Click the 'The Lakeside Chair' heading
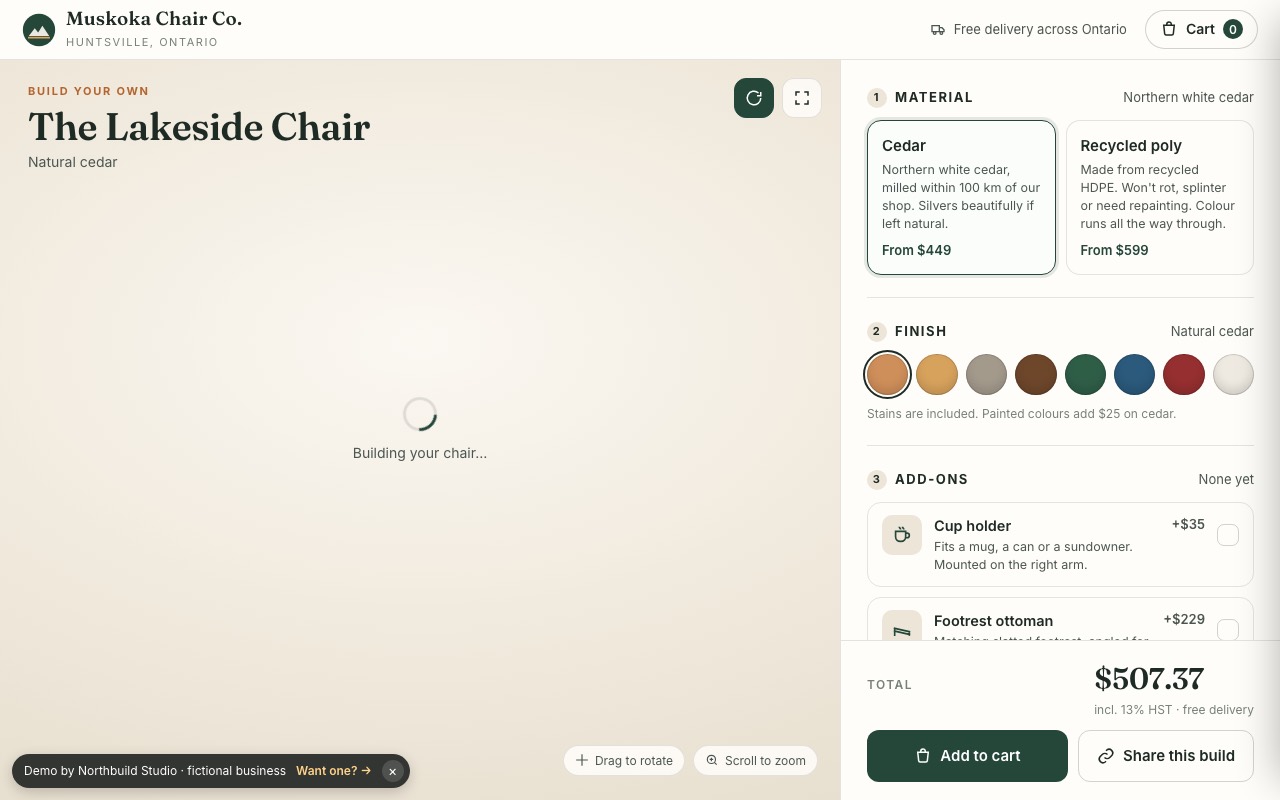The height and width of the screenshot is (800, 1280). (199, 127)
